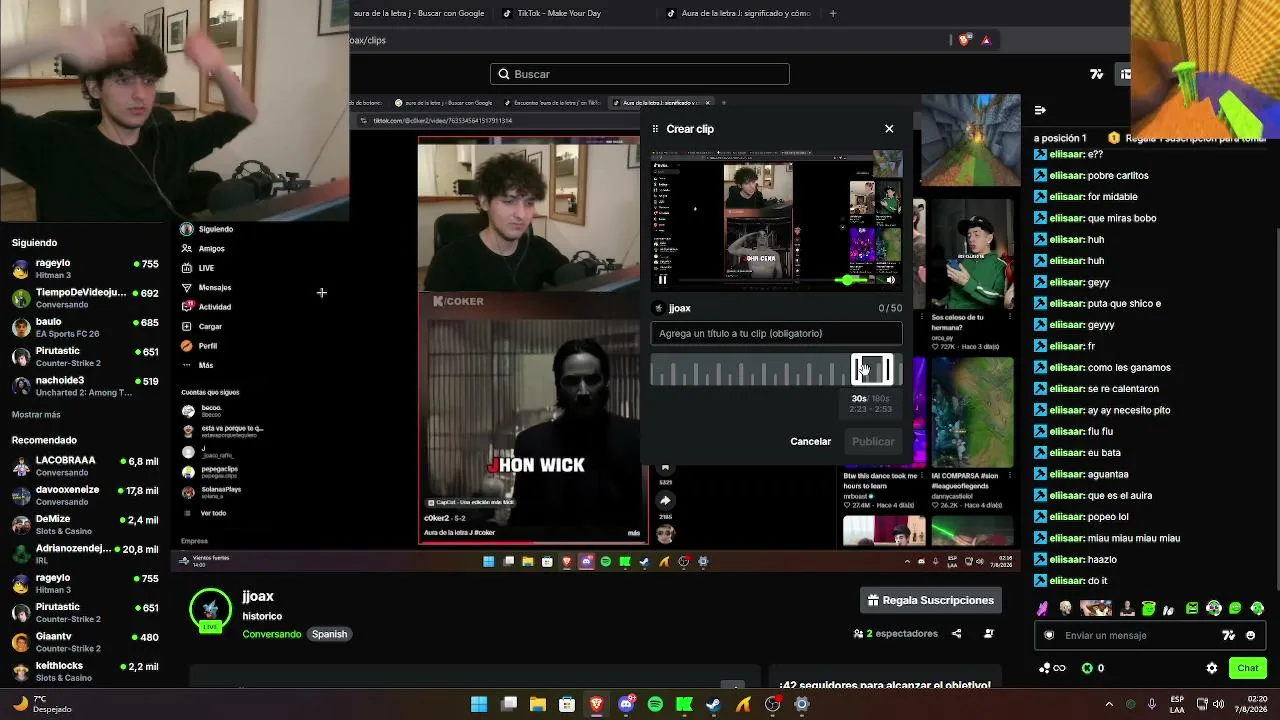The image size is (1280, 720).
Task: Open Microsoft Store from taskbar
Action: (x=567, y=704)
